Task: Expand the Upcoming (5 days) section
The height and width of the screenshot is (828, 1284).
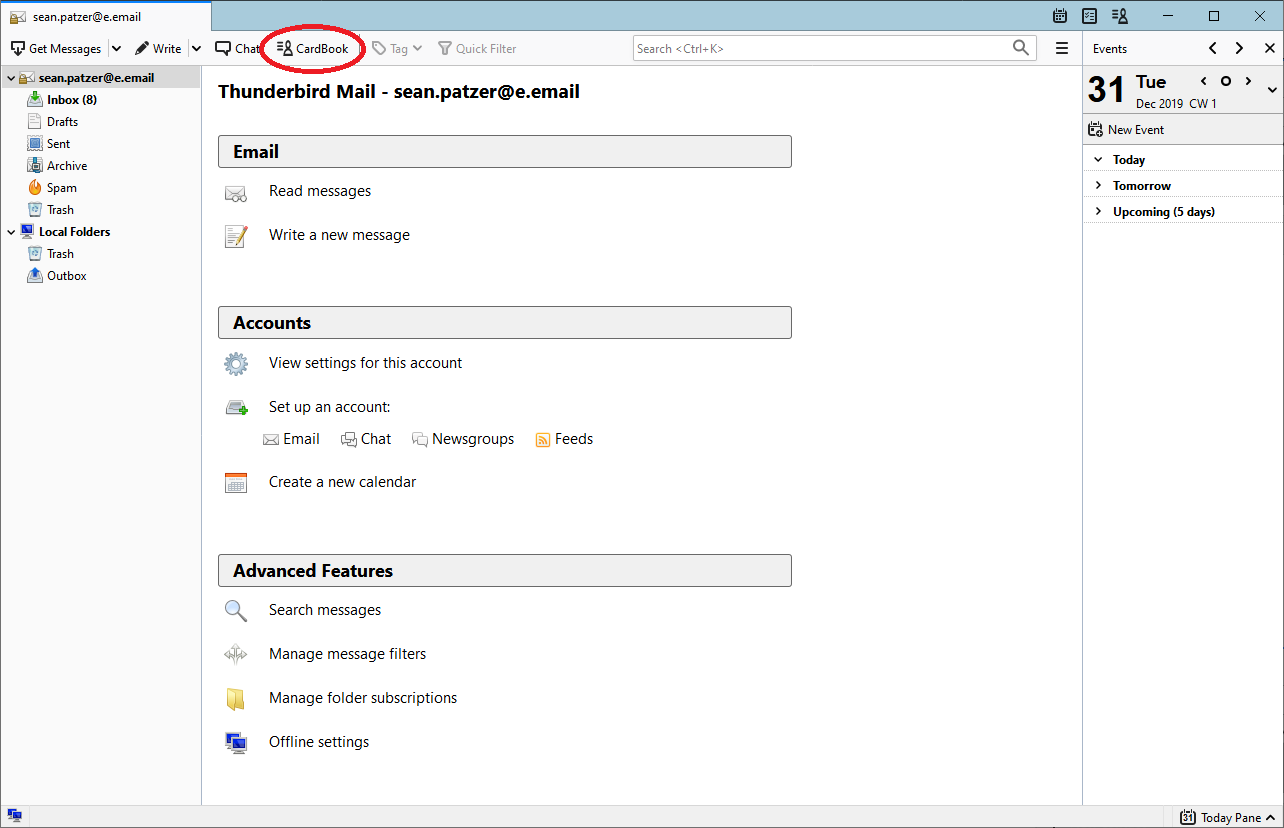Action: click(x=1098, y=212)
